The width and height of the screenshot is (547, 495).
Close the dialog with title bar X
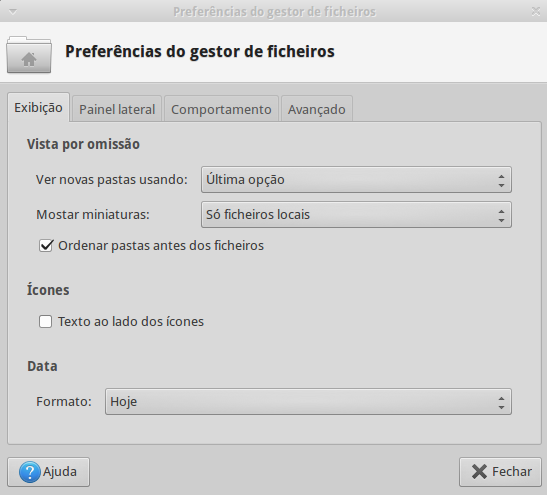(536, 12)
